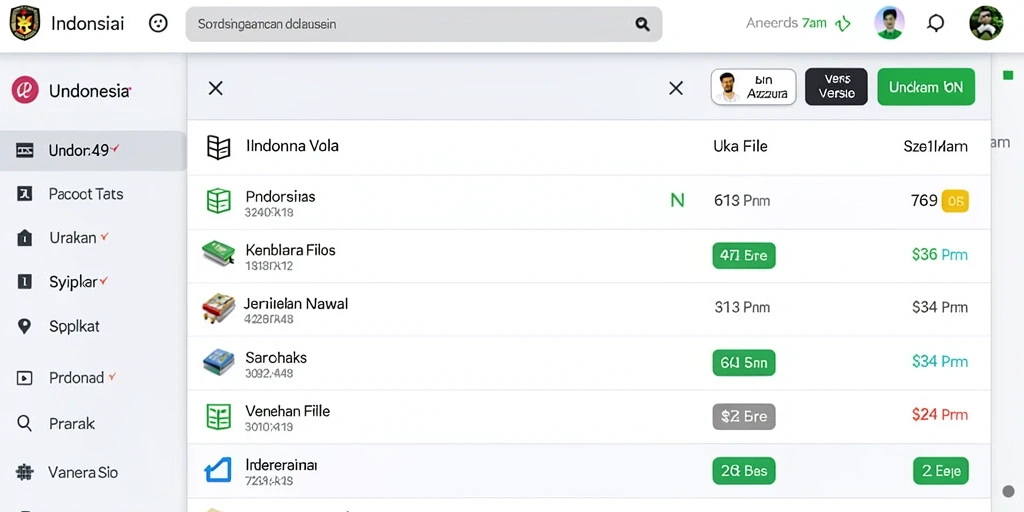Click the Indonsiai shield logo icon
Image resolution: width=1024 pixels, height=512 pixels.
click(x=25, y=24)
